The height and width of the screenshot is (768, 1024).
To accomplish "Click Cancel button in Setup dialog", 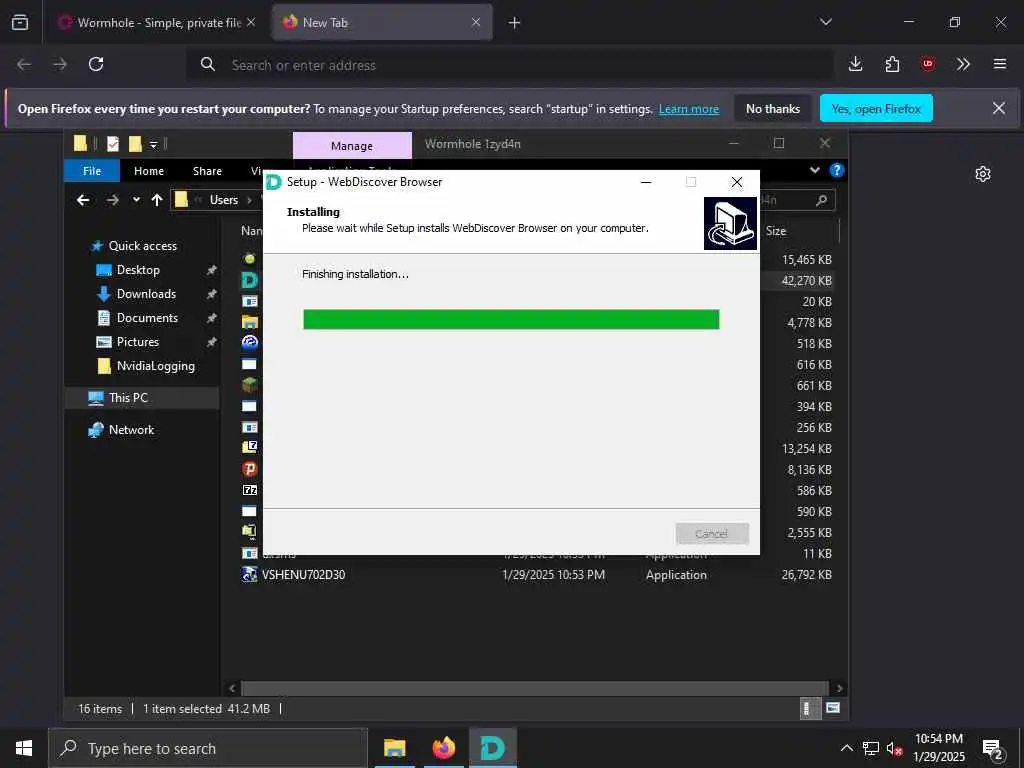I will (712, 534).
